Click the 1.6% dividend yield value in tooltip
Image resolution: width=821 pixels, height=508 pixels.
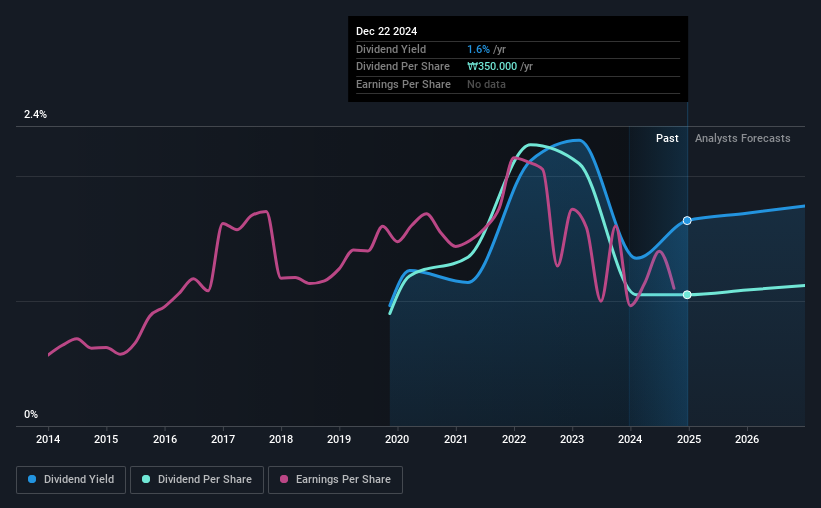pos(479,49)
